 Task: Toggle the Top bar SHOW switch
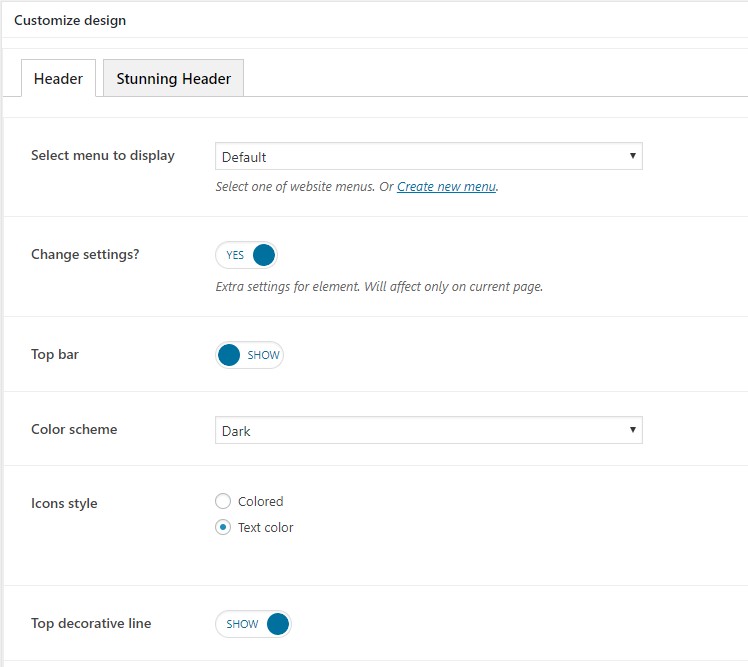point(249,355)
